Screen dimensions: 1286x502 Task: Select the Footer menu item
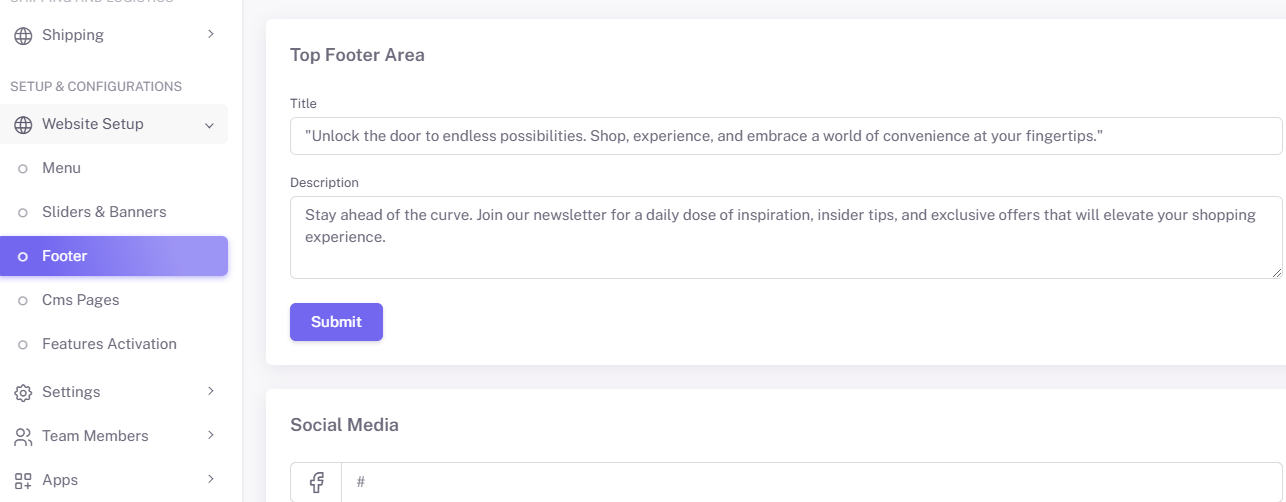pyautogui.click(x=114, y=256)
